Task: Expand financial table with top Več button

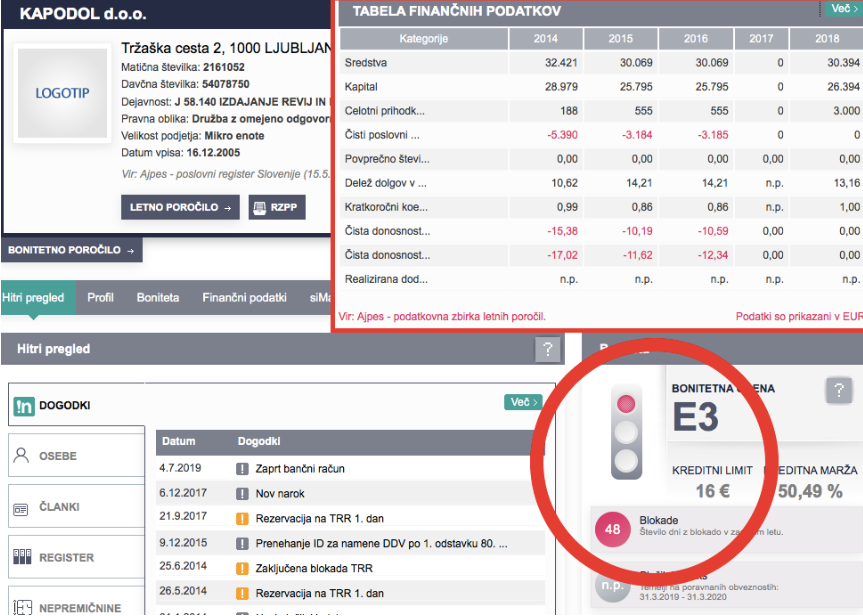Action: pos(843,9)
